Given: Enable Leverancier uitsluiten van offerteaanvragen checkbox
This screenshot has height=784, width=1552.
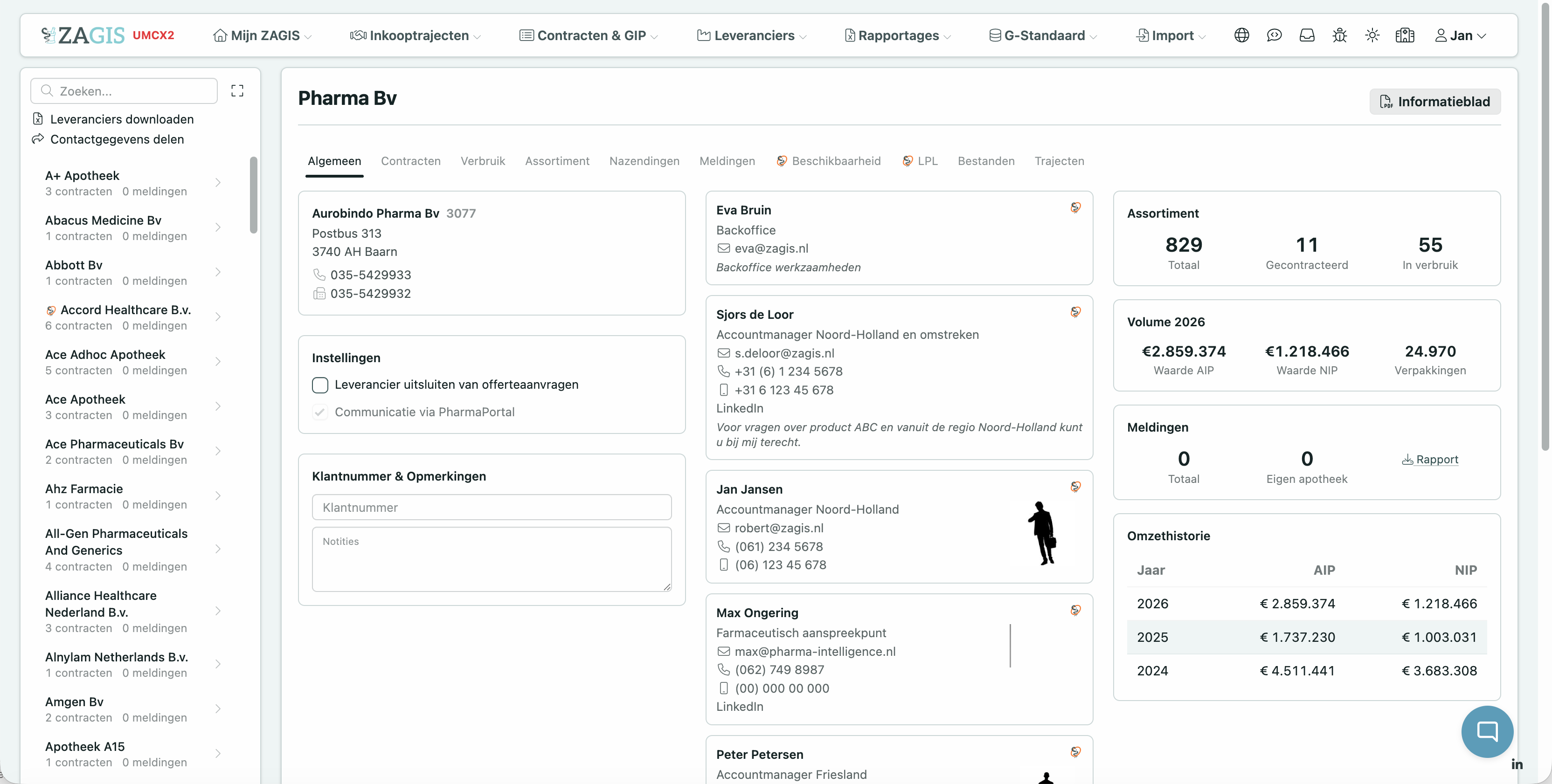Looking at the screenshot, I should [x=320, y=385].
